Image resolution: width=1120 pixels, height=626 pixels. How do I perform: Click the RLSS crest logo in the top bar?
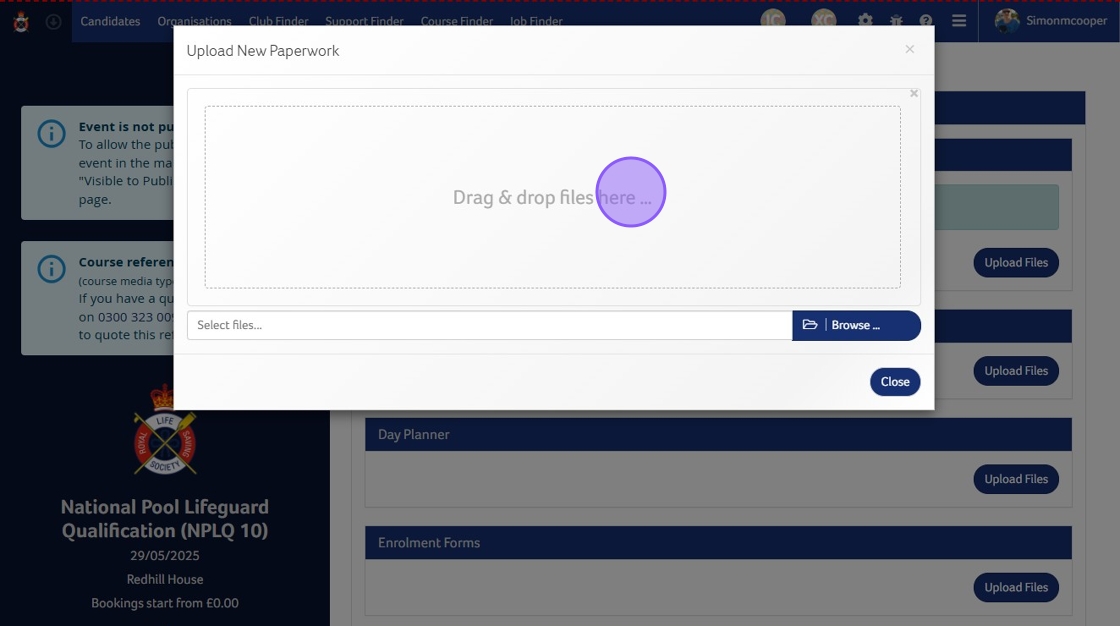coord(21,21)
